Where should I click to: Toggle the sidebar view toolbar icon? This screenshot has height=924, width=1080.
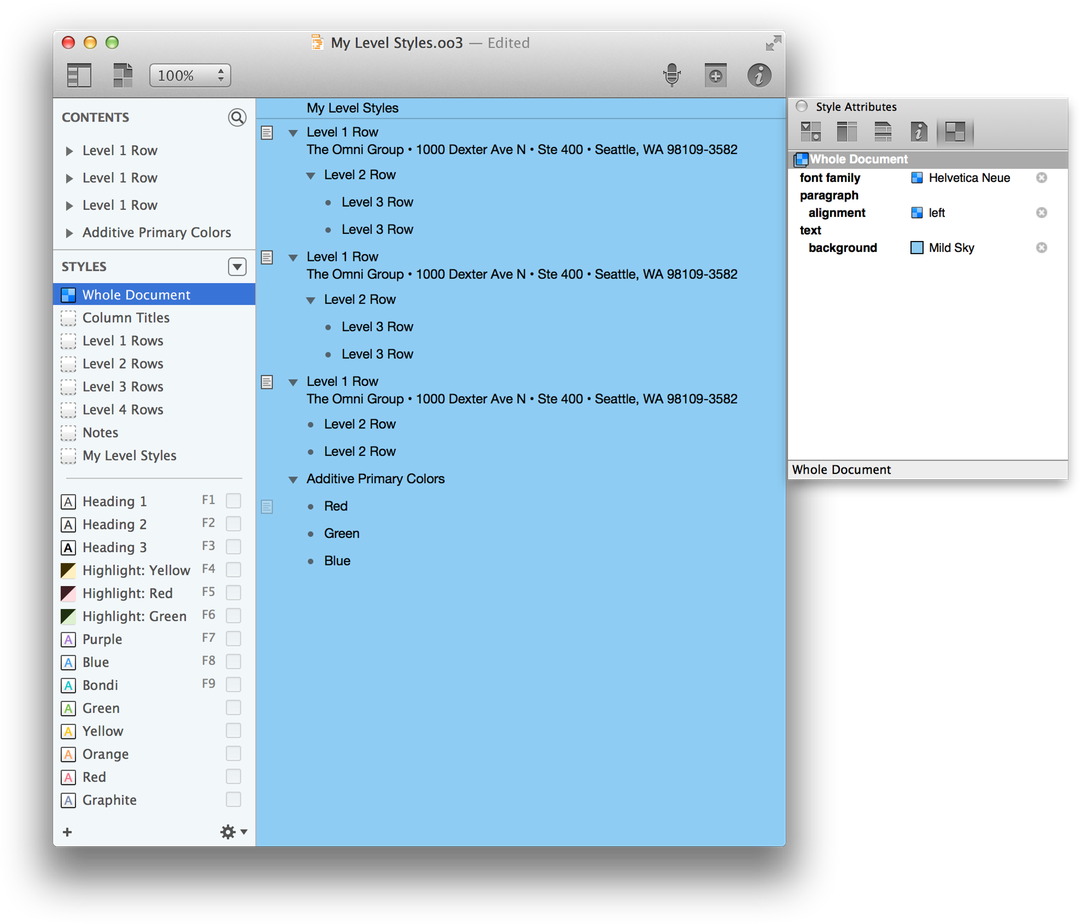click(79, 75)
